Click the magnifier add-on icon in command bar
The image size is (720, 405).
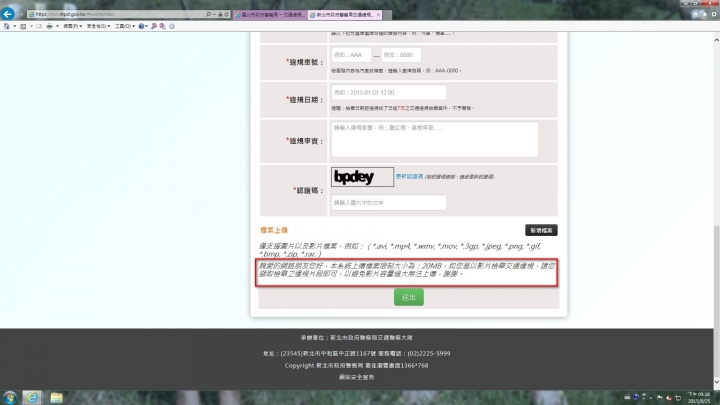pos(154,26)
